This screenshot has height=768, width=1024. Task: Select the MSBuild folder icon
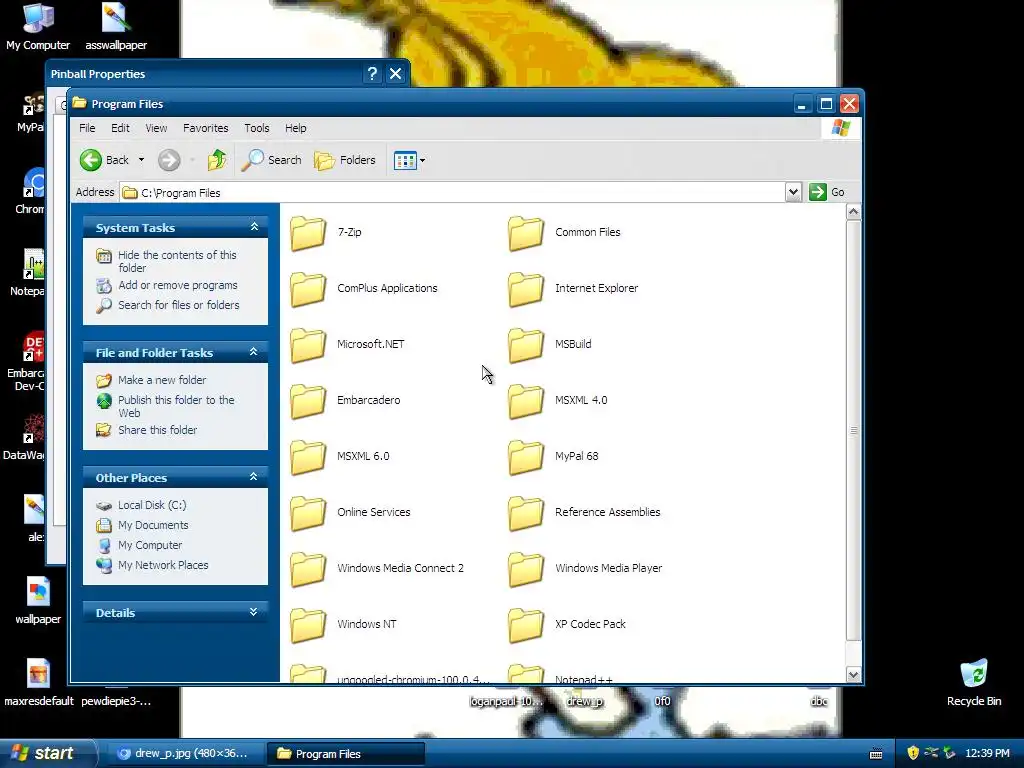(526, 345)
